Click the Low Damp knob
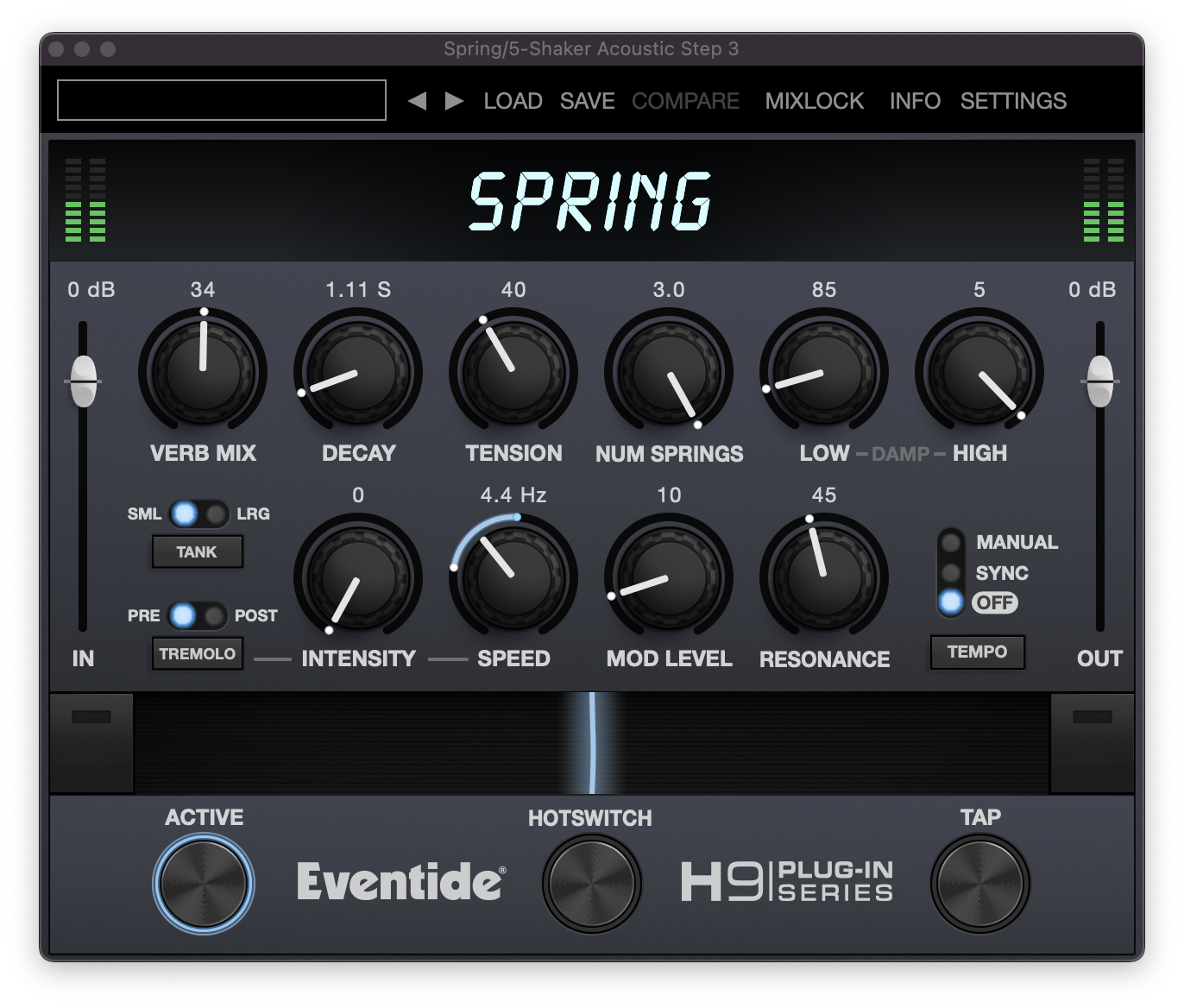 tap(824, 371)
